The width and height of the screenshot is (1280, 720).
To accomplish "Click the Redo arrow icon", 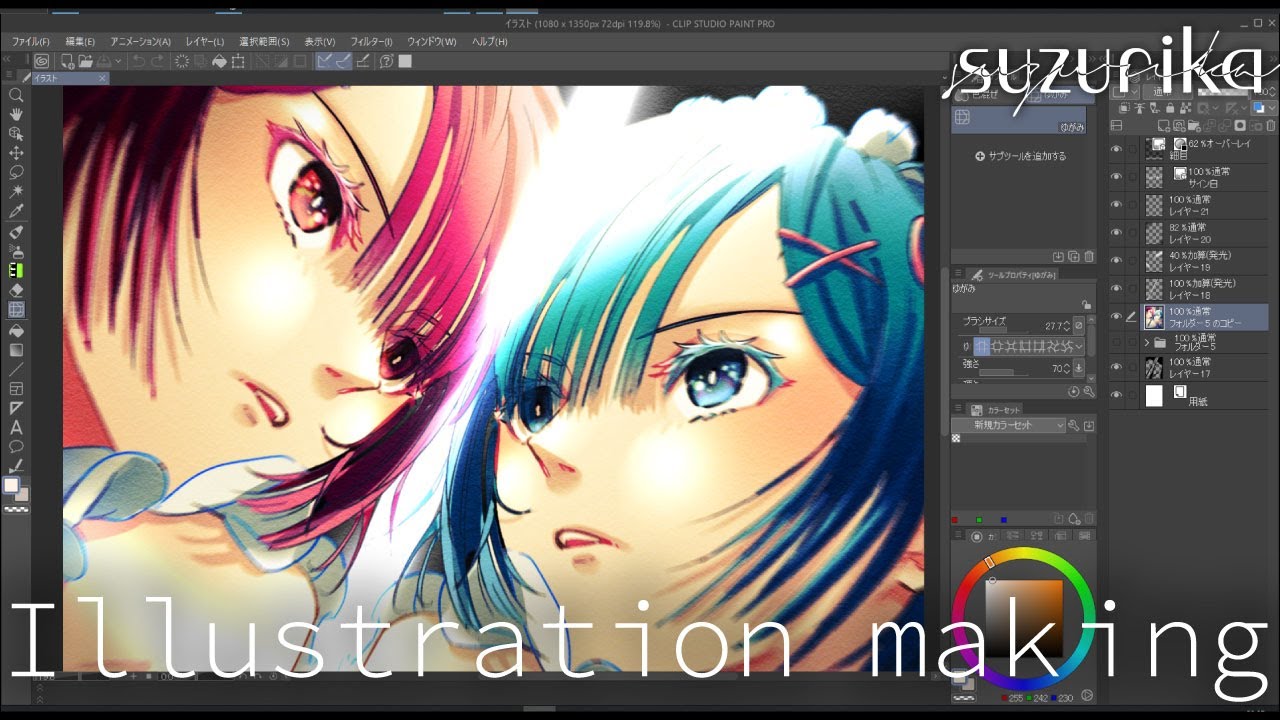I will 159,61.
